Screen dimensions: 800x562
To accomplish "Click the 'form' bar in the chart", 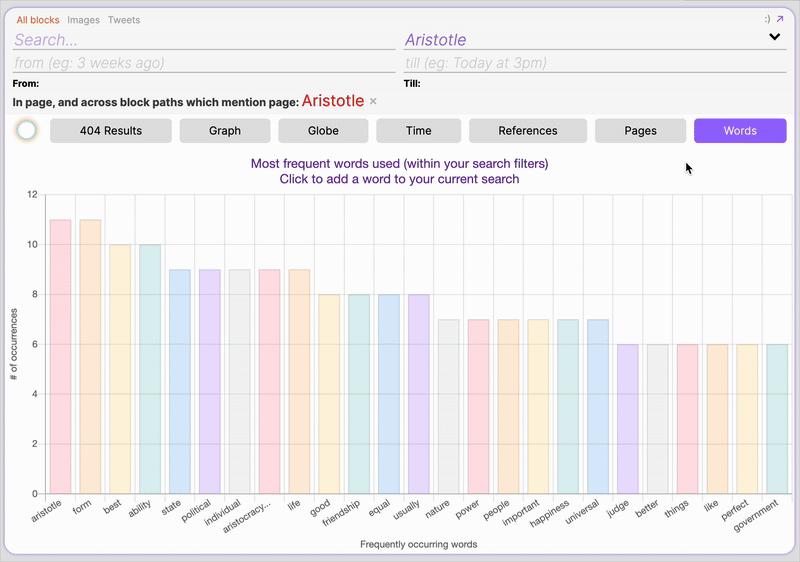I will pyautogui.click(x=90, y=356).
